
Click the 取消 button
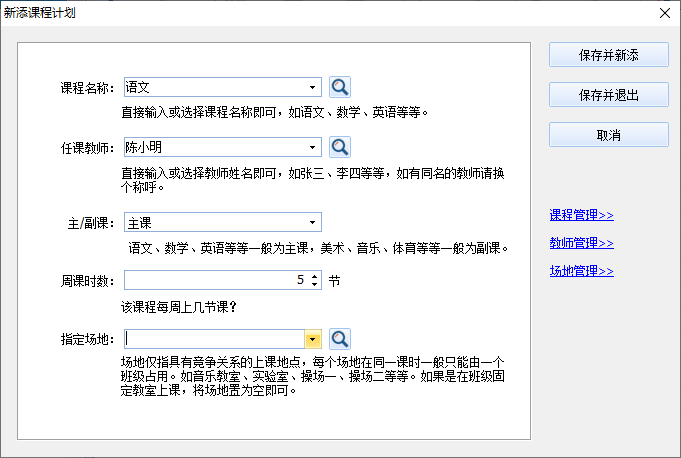coord(608,135)
